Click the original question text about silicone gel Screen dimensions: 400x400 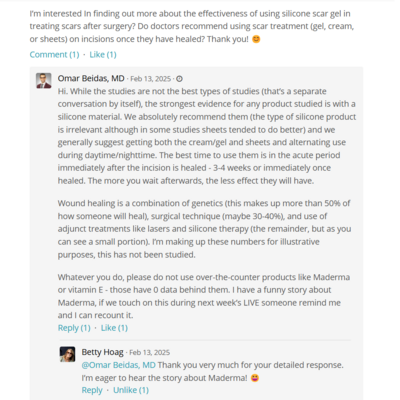pos(192,26)
